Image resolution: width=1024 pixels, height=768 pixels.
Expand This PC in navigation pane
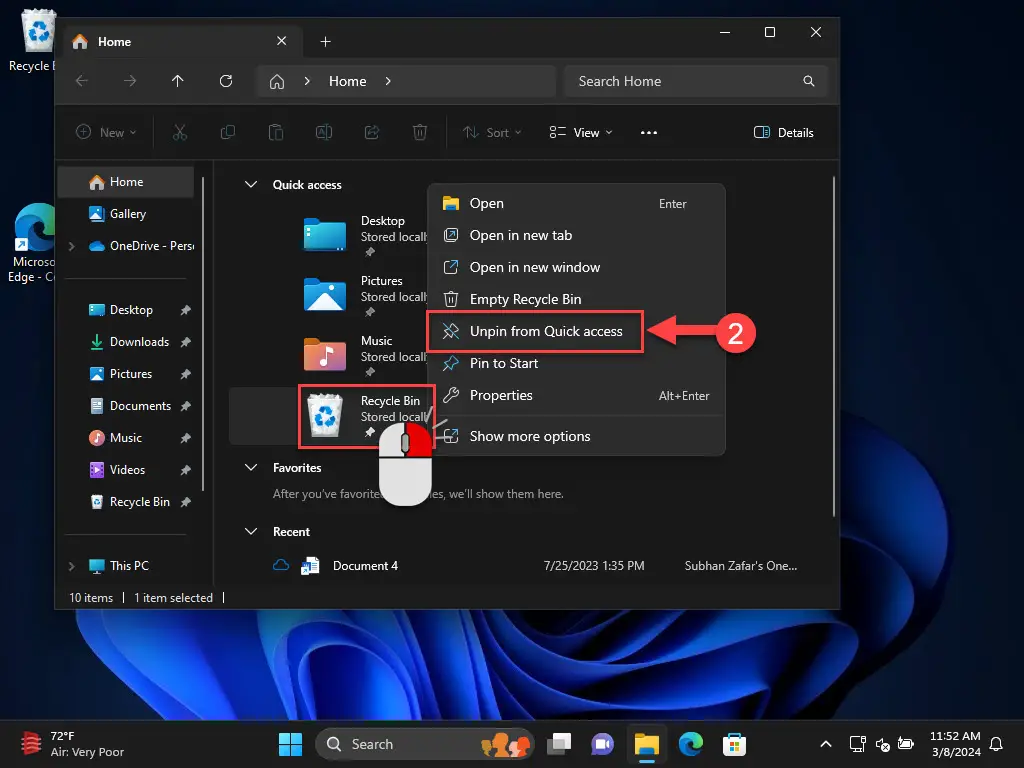[72, 566]
